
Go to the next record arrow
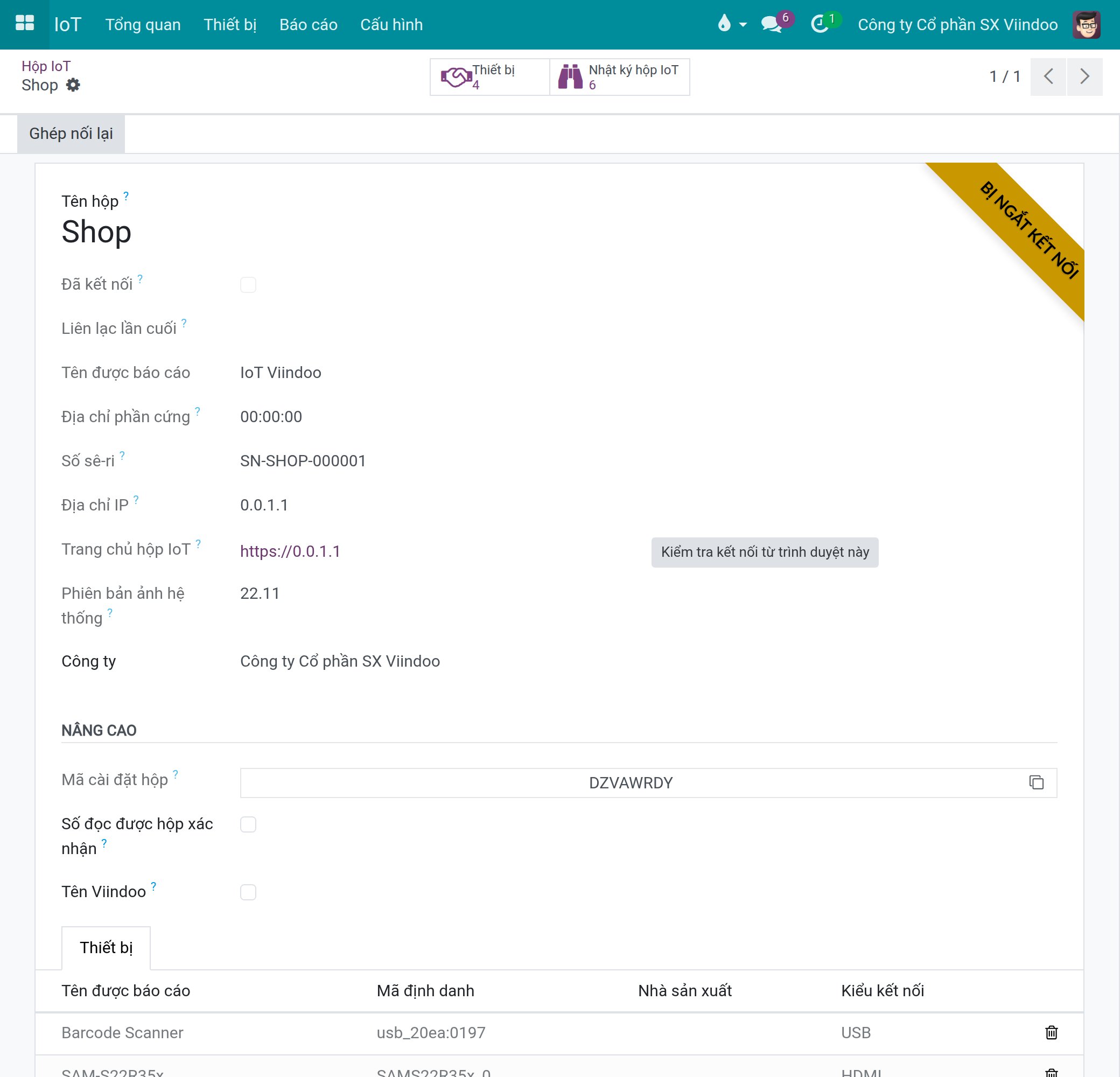(x=1084, y=76)
